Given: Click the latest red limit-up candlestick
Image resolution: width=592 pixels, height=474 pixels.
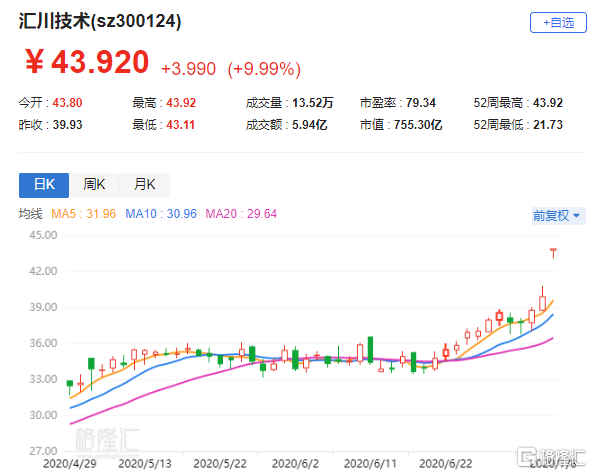Looking at the screenshot, I should (553, 253).
